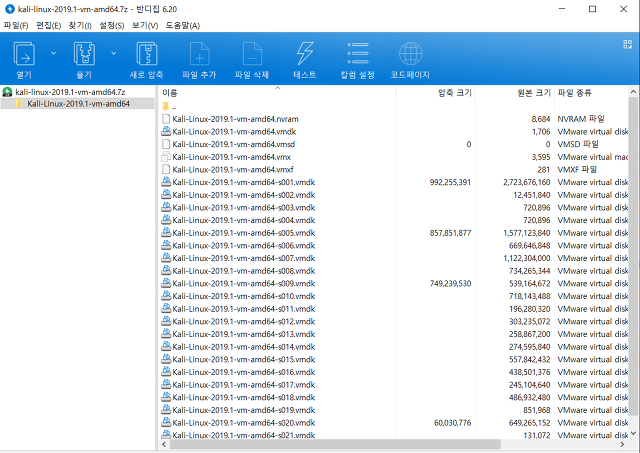
Task: Click the 코드페이지 globe icon
Action: 410,53
